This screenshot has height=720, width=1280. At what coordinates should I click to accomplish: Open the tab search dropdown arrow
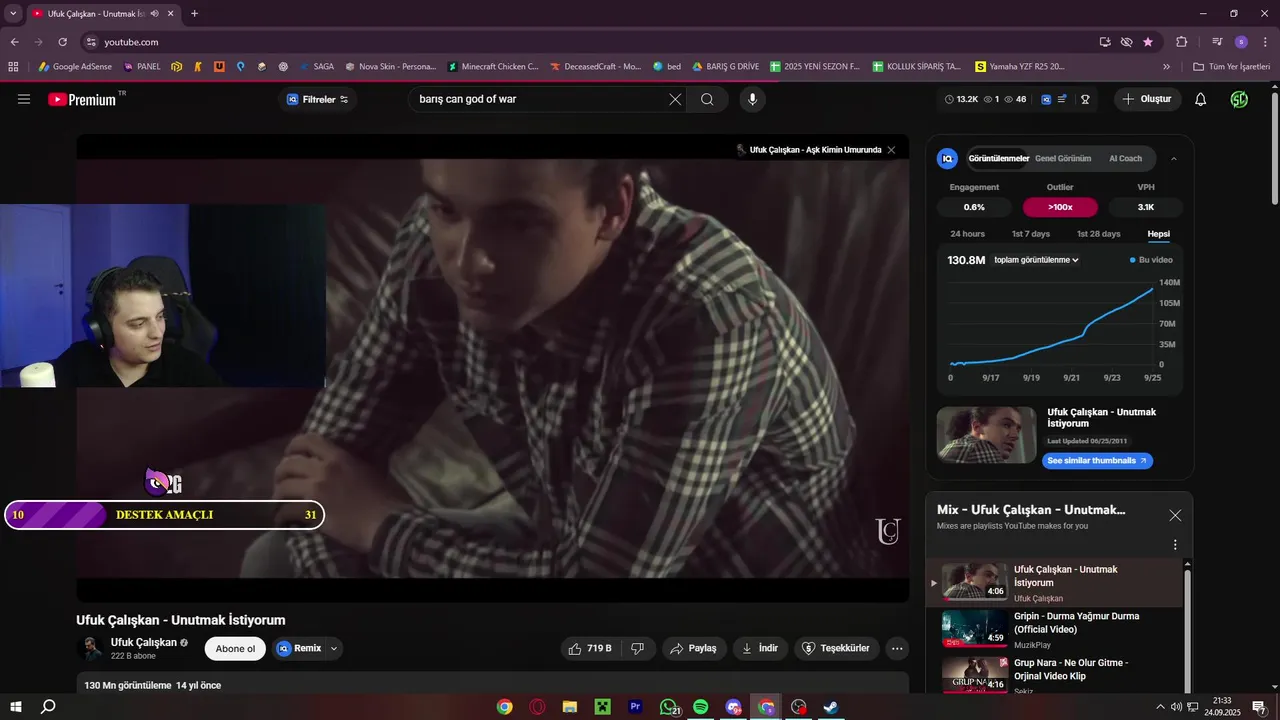point(13,14)
